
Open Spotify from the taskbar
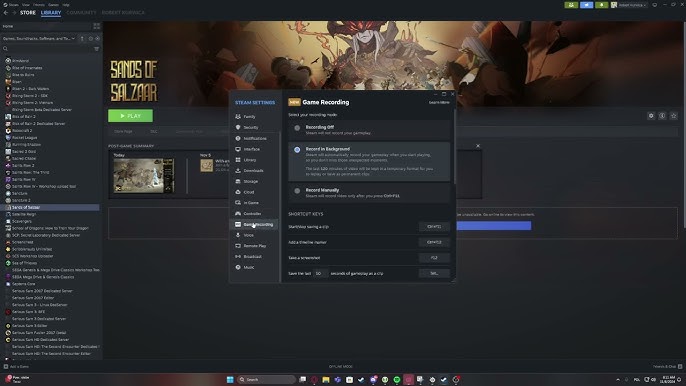click(x=397, y=379)
